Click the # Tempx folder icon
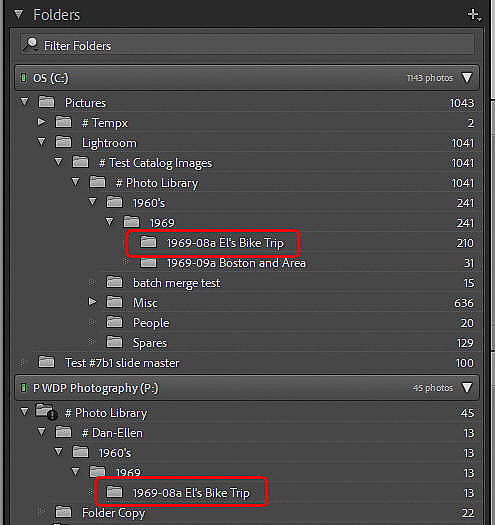Image resolution: width=495 pixels, height=525 pixels. click(x=63, y=122)
